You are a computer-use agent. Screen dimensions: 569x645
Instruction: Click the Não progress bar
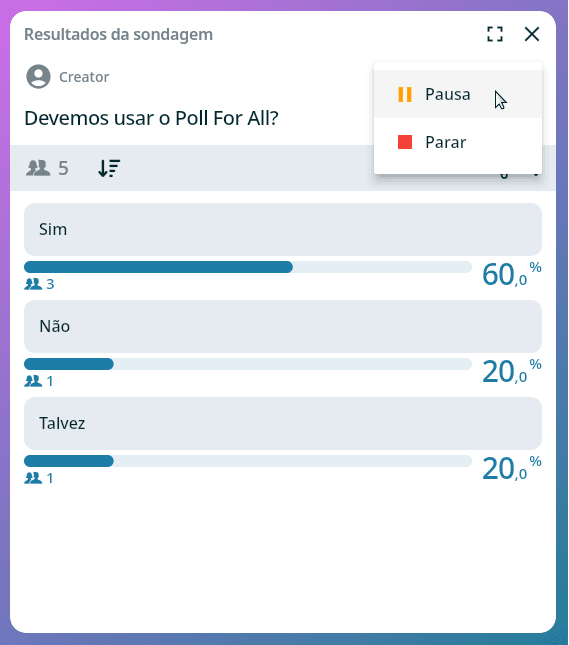(x=248, y=364)
